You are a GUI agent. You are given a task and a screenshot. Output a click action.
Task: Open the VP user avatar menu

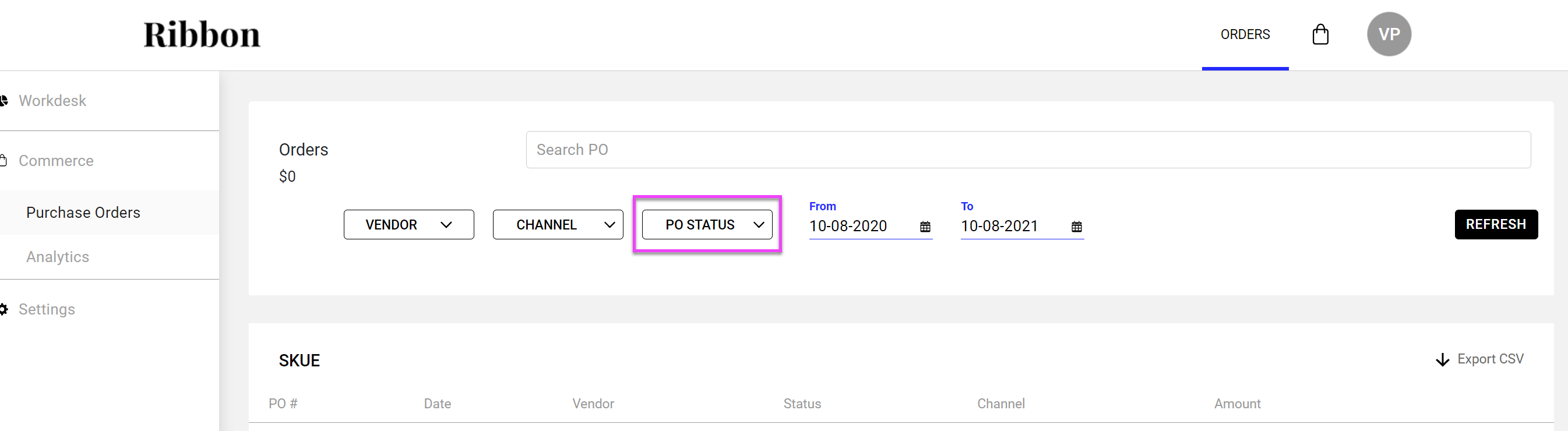point(1389,34)
